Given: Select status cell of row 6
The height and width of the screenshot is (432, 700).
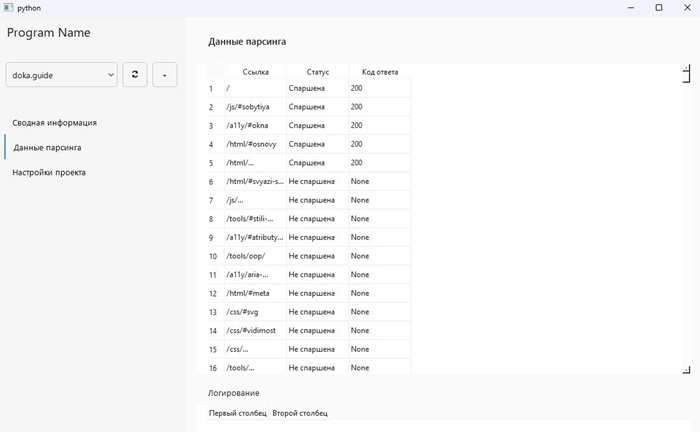Looking at the screenshot, I should click(317, 181).
